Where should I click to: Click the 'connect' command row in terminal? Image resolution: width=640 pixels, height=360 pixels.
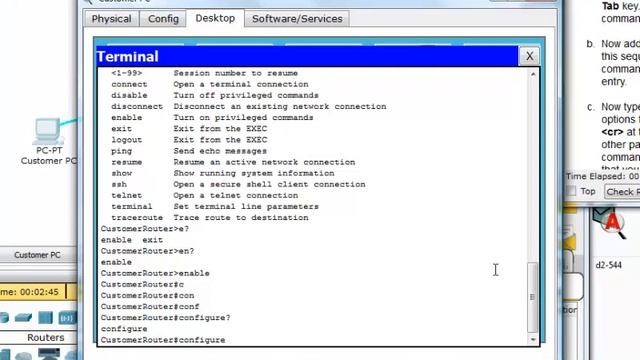click(210, 84)
